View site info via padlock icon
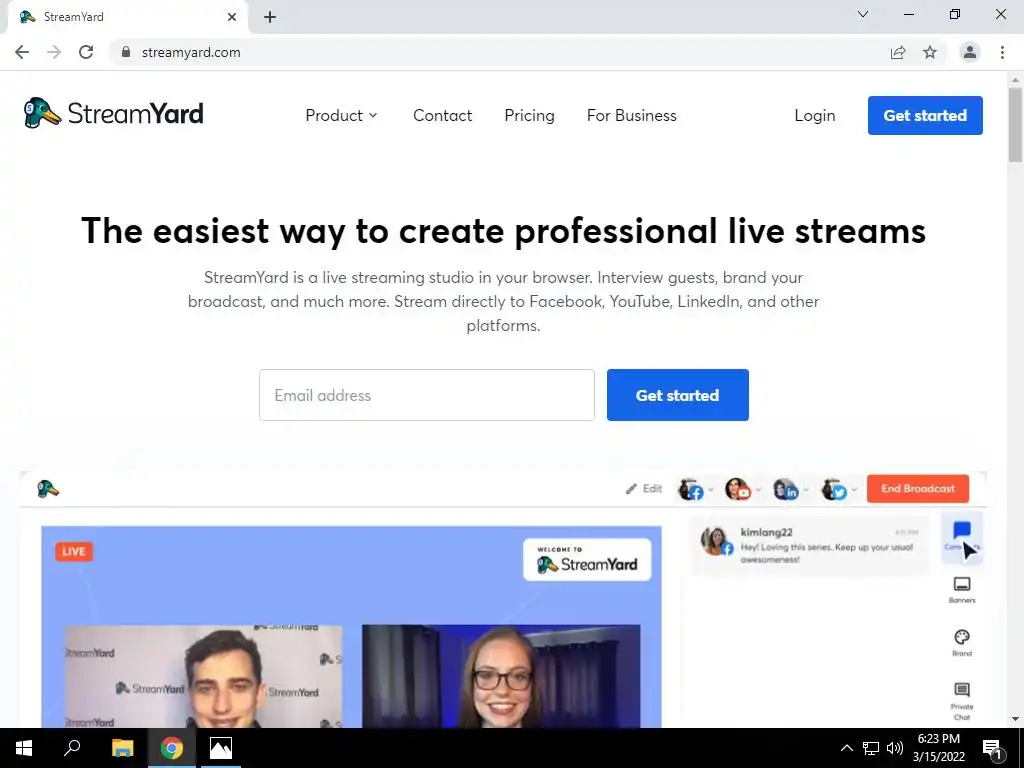This screenshot has height=768, width=1024. click(x=126, y=52)
